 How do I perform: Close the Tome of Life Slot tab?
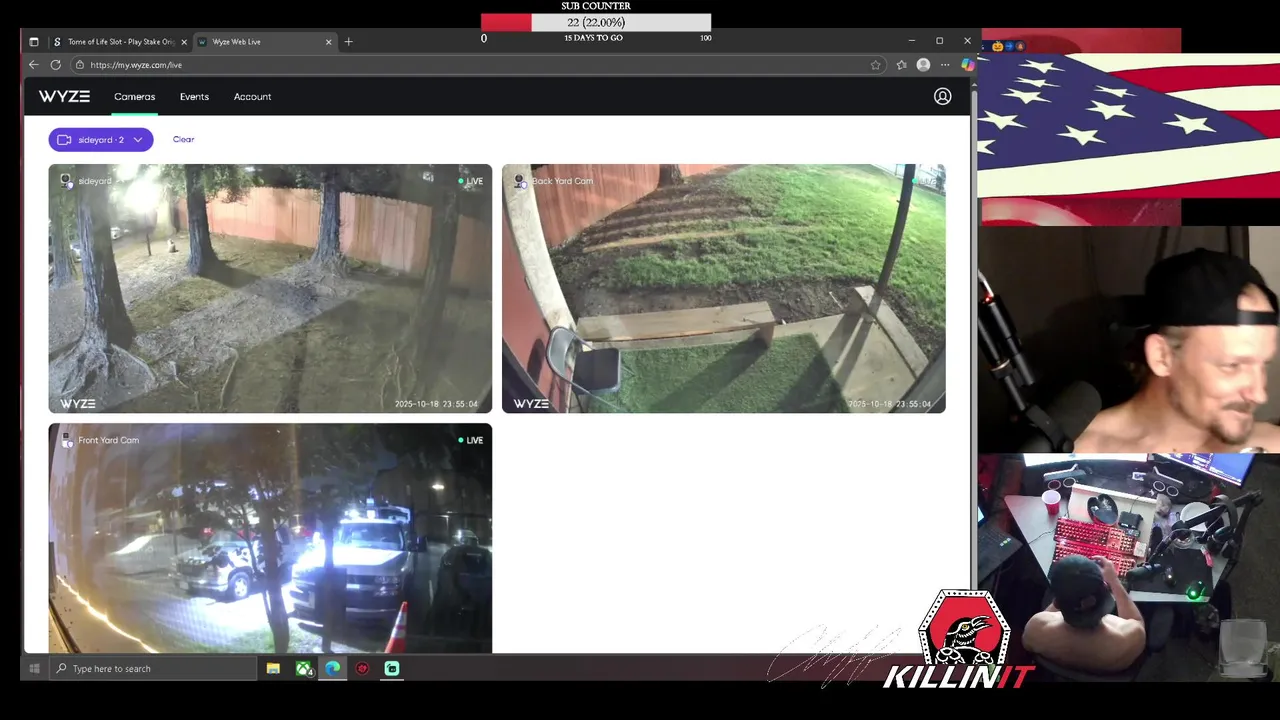coord(184,42)
